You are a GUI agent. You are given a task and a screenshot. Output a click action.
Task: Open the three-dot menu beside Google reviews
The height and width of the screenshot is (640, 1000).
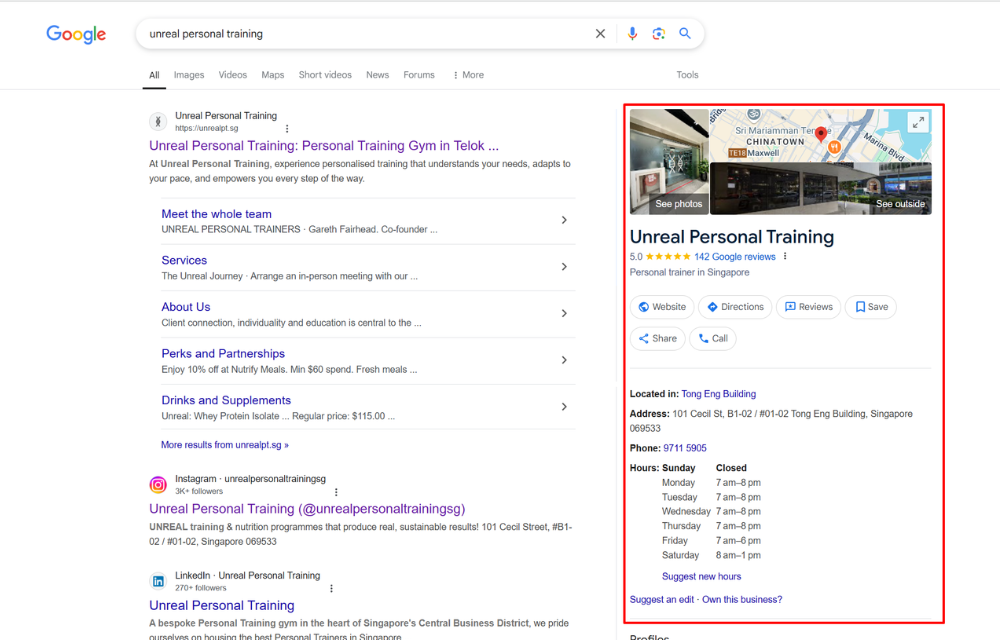(x=785, y=256)
